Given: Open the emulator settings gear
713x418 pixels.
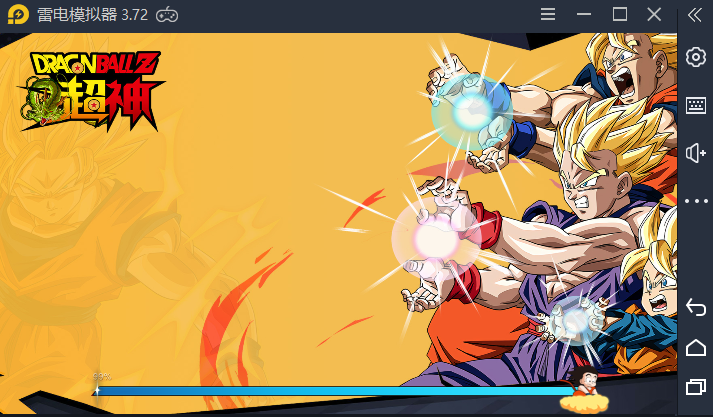Looking at the screenshot, I should [696, 57].
